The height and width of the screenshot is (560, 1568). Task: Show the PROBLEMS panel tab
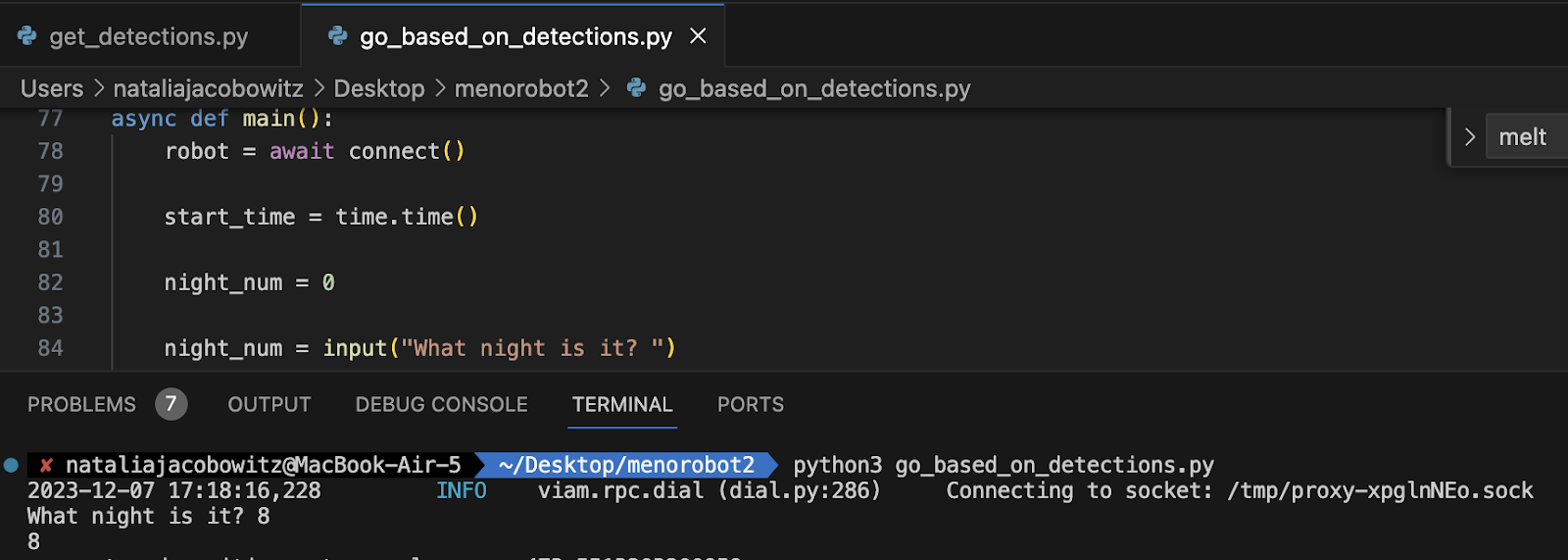point(81,404)
